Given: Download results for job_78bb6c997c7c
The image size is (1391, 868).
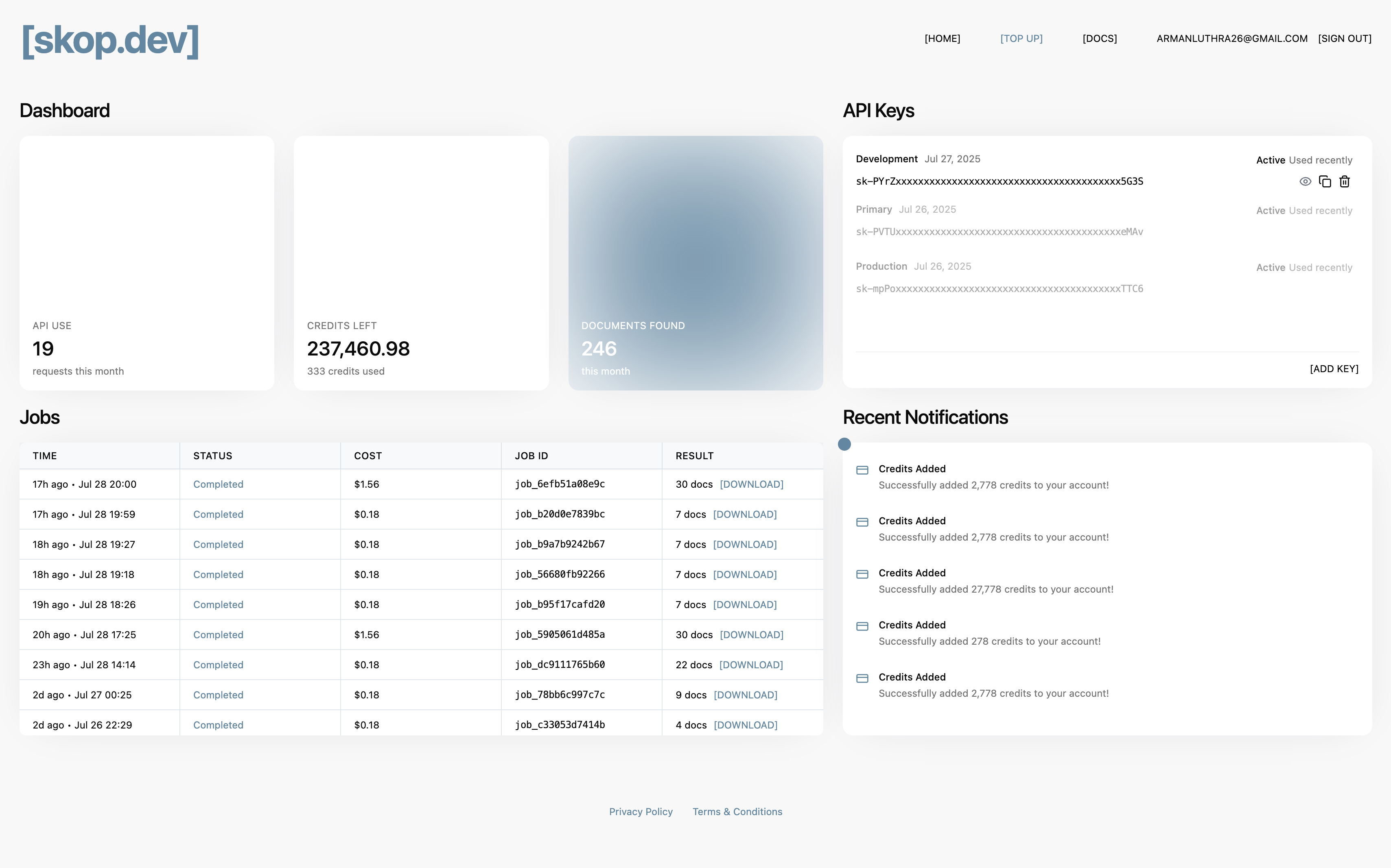Looking at the screenshot, I should (x=745, y=695).
